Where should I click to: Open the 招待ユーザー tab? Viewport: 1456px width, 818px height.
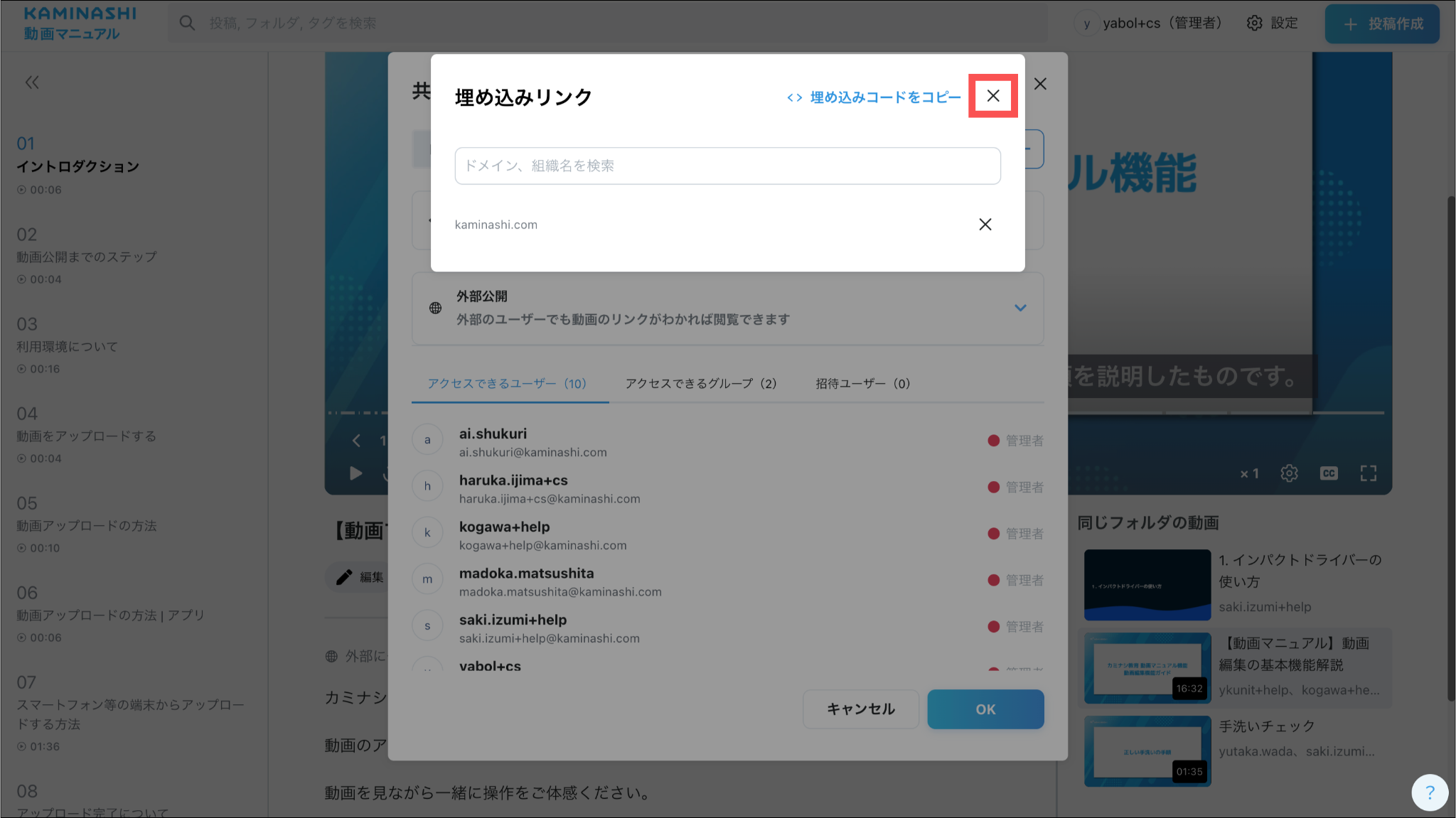(x=862, y=384)
